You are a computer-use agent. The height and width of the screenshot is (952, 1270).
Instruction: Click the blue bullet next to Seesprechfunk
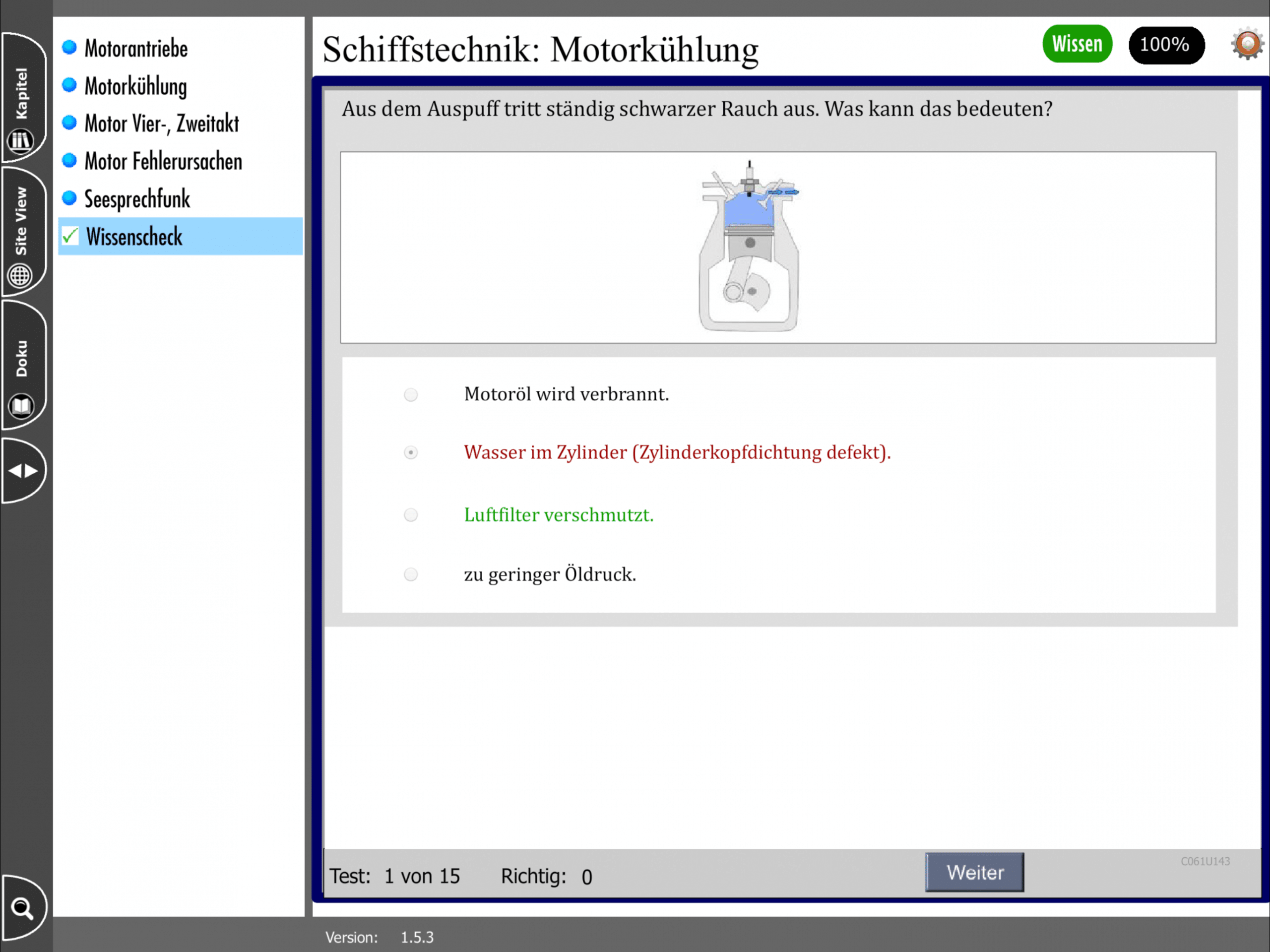coord(69,198)
